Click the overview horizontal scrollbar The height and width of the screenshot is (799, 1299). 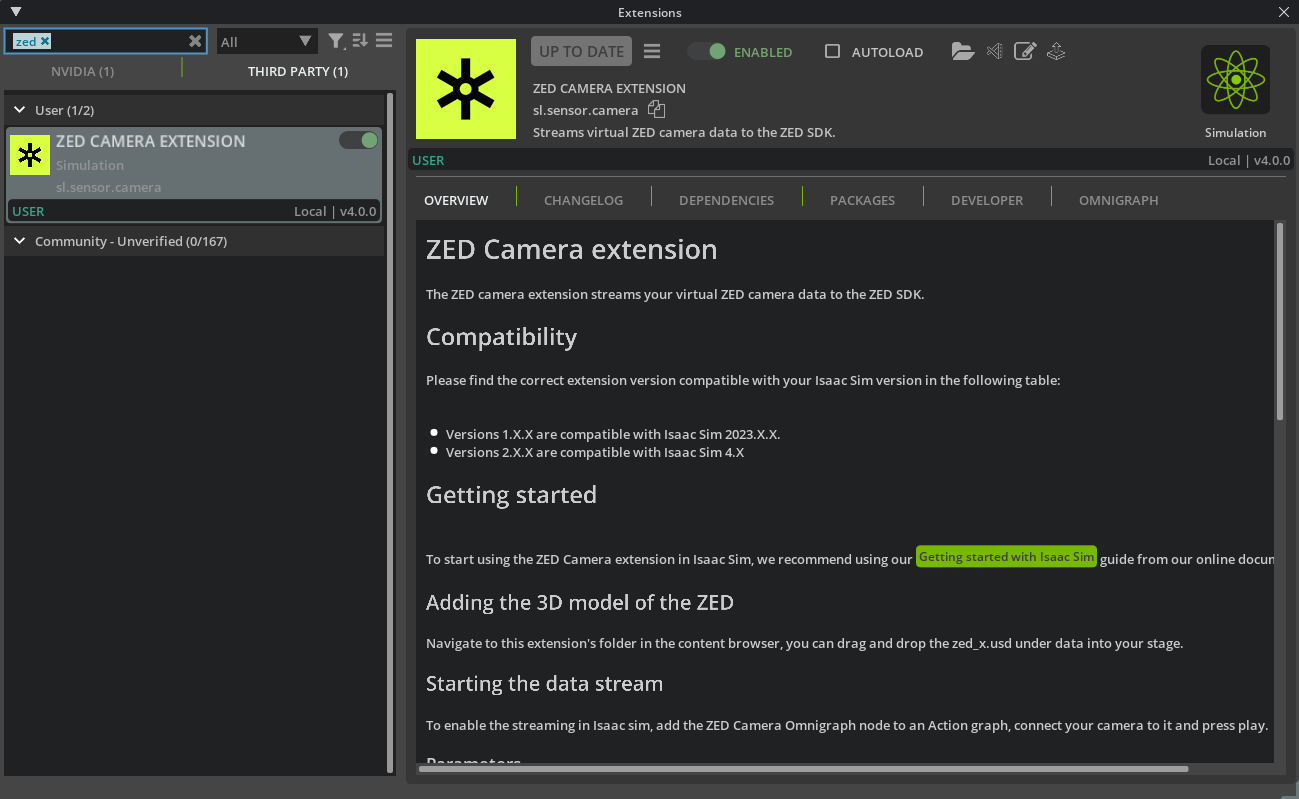806,769
